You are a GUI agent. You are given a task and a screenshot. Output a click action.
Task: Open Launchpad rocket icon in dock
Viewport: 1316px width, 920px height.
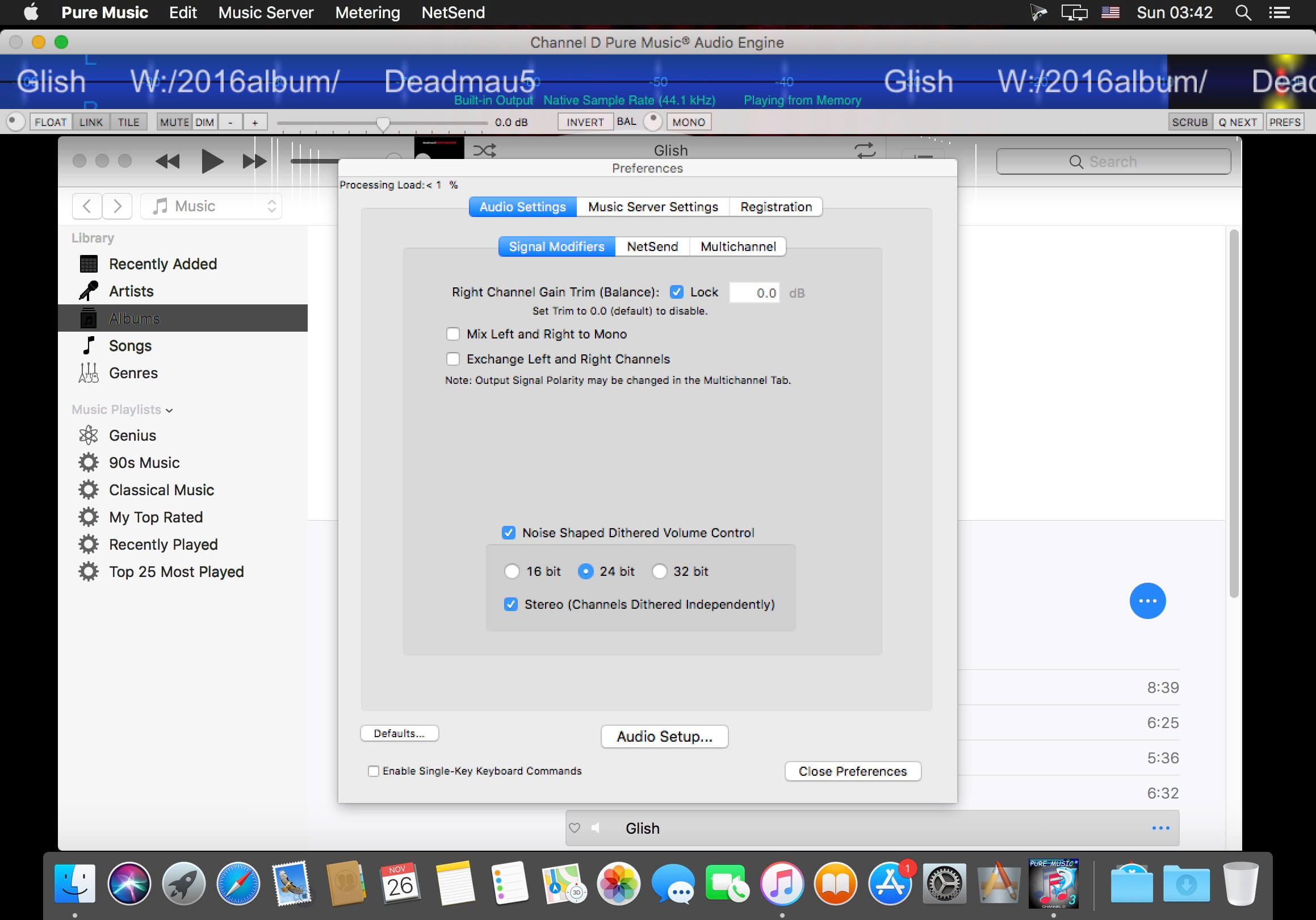(183, 883)
